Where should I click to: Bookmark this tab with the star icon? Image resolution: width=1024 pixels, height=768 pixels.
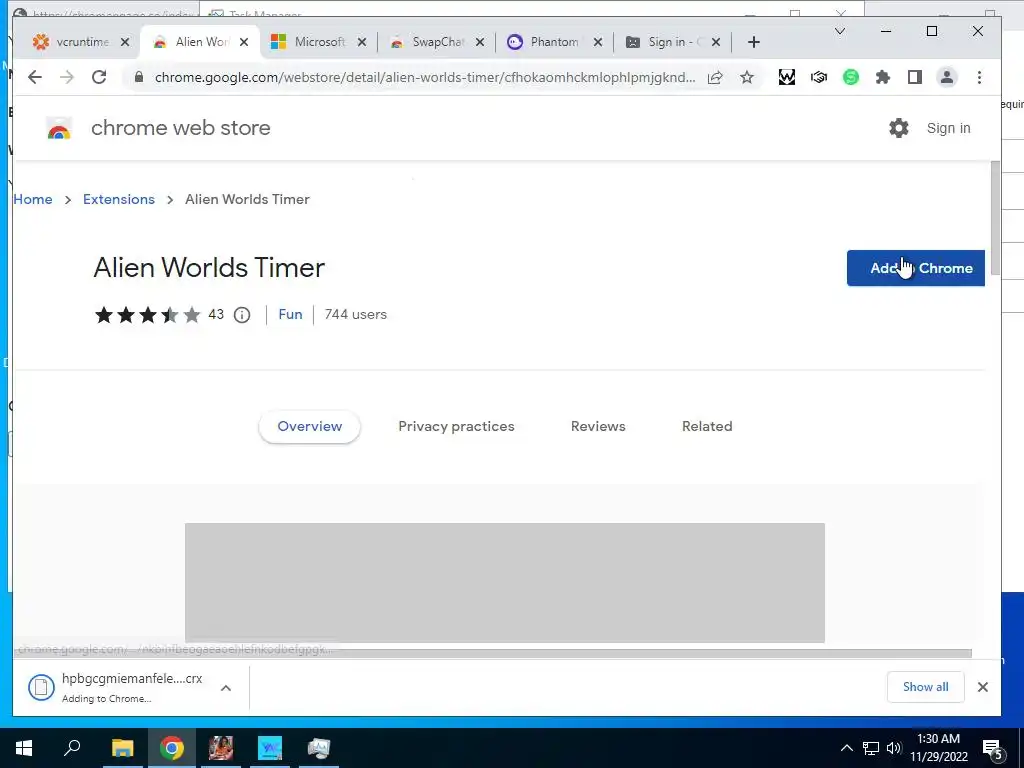747,77
